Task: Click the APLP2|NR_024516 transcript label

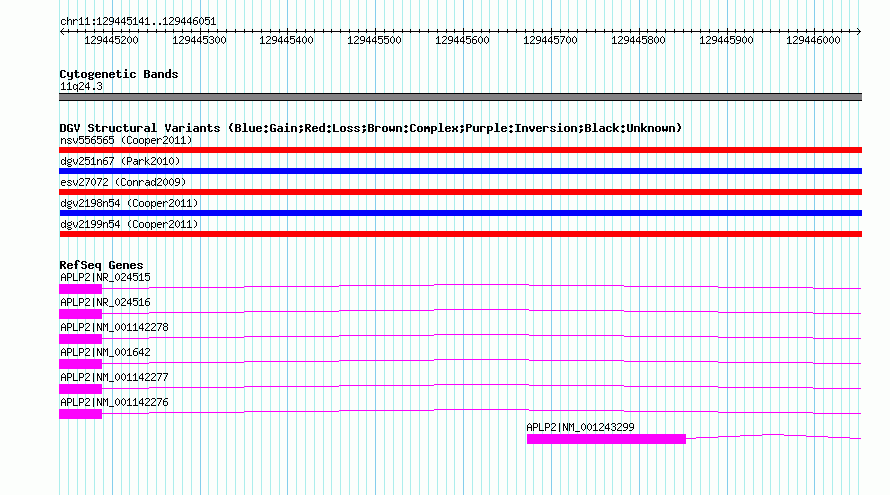Action: (x=105, y=303)
